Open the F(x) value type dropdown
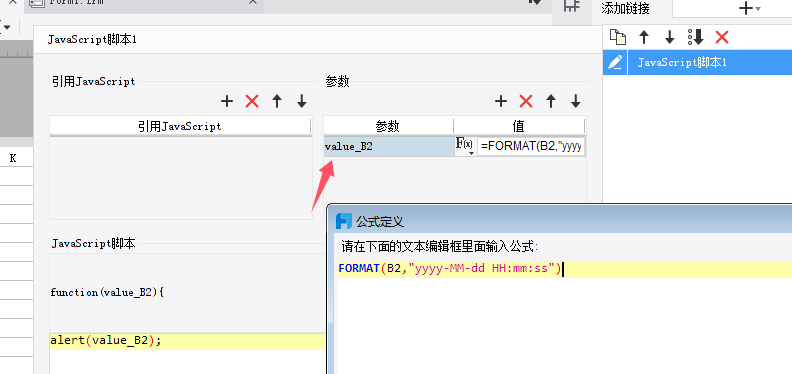 465,146
